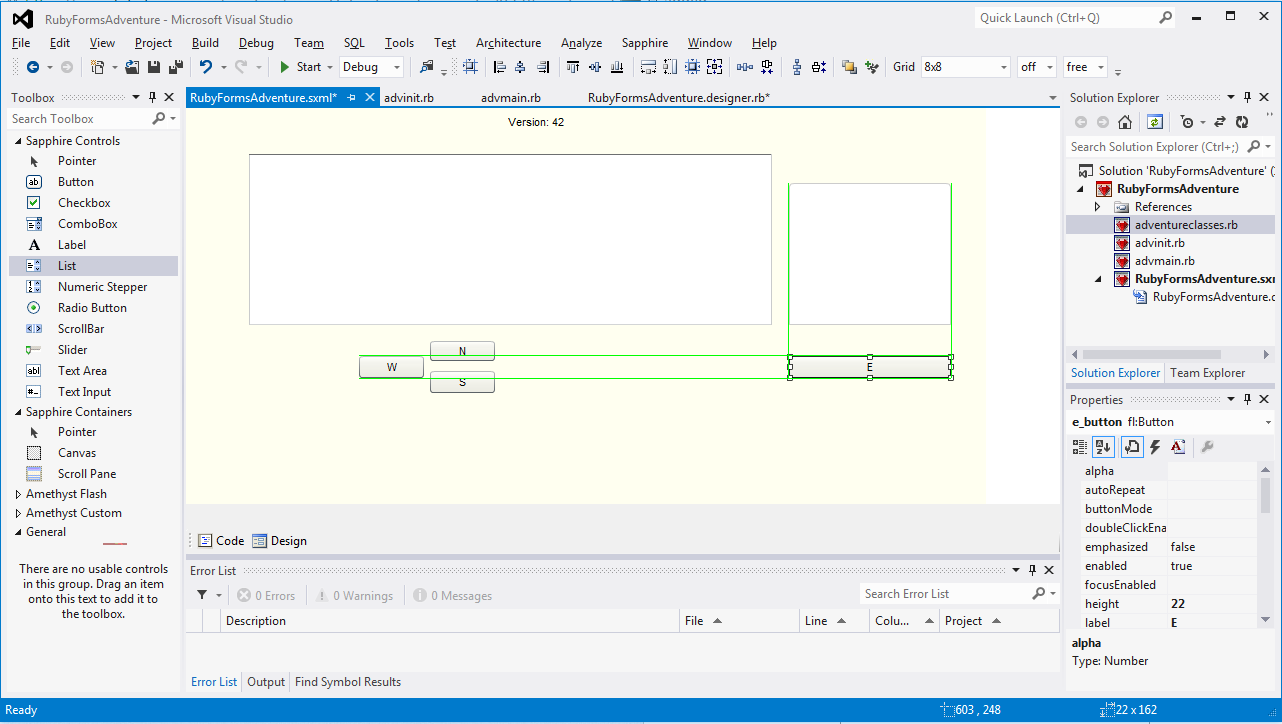This screenshot has height=724, width=1282.
Task: Click the Align to Grid icon
Action: coord(470,67)
